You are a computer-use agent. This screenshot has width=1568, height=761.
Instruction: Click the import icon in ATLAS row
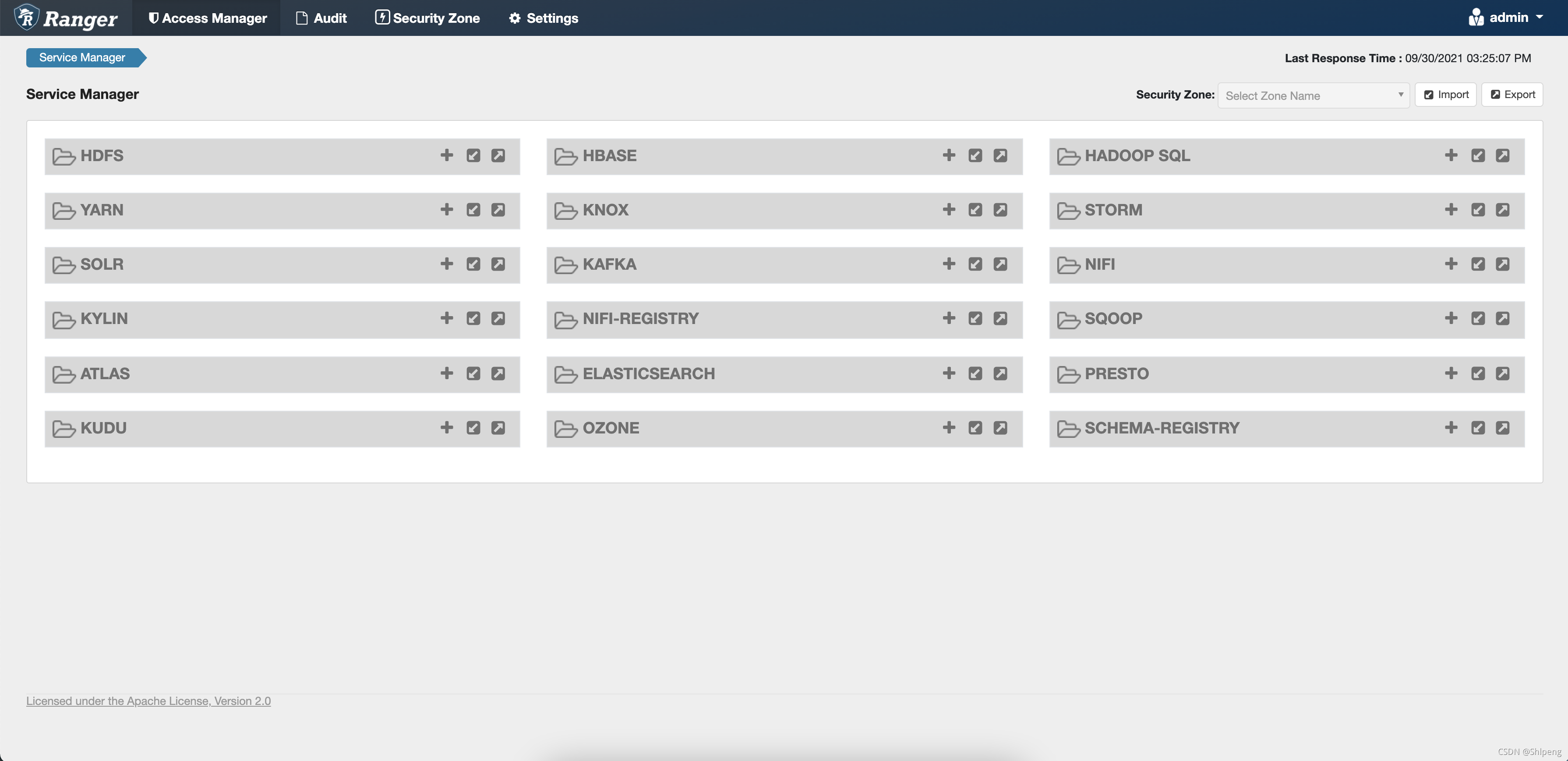tap(473, 373)
